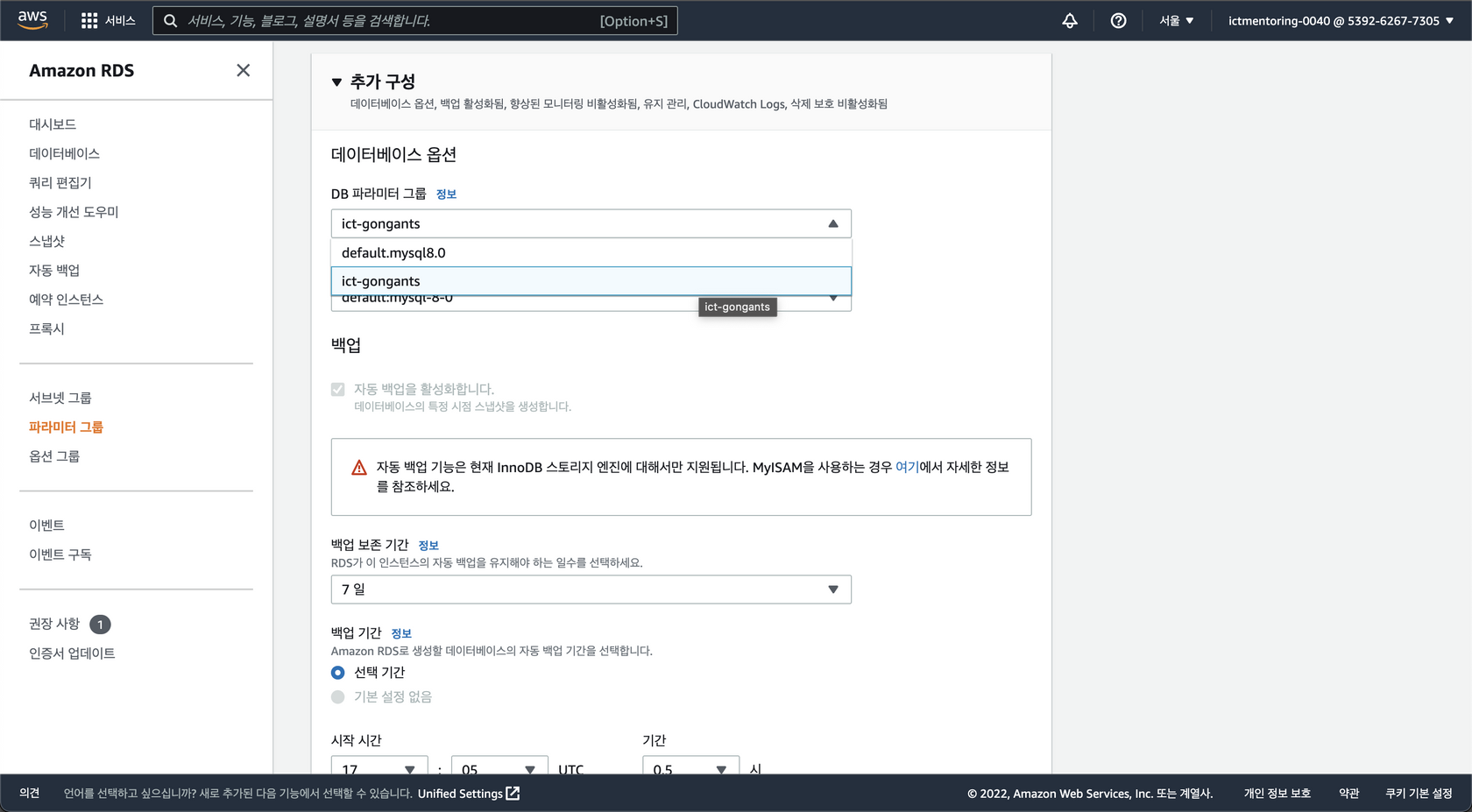Open '쿼리 편집기' in sidebar
Image resolution: width=1472 pixels, height=812 pixels.
pos(60,182)
